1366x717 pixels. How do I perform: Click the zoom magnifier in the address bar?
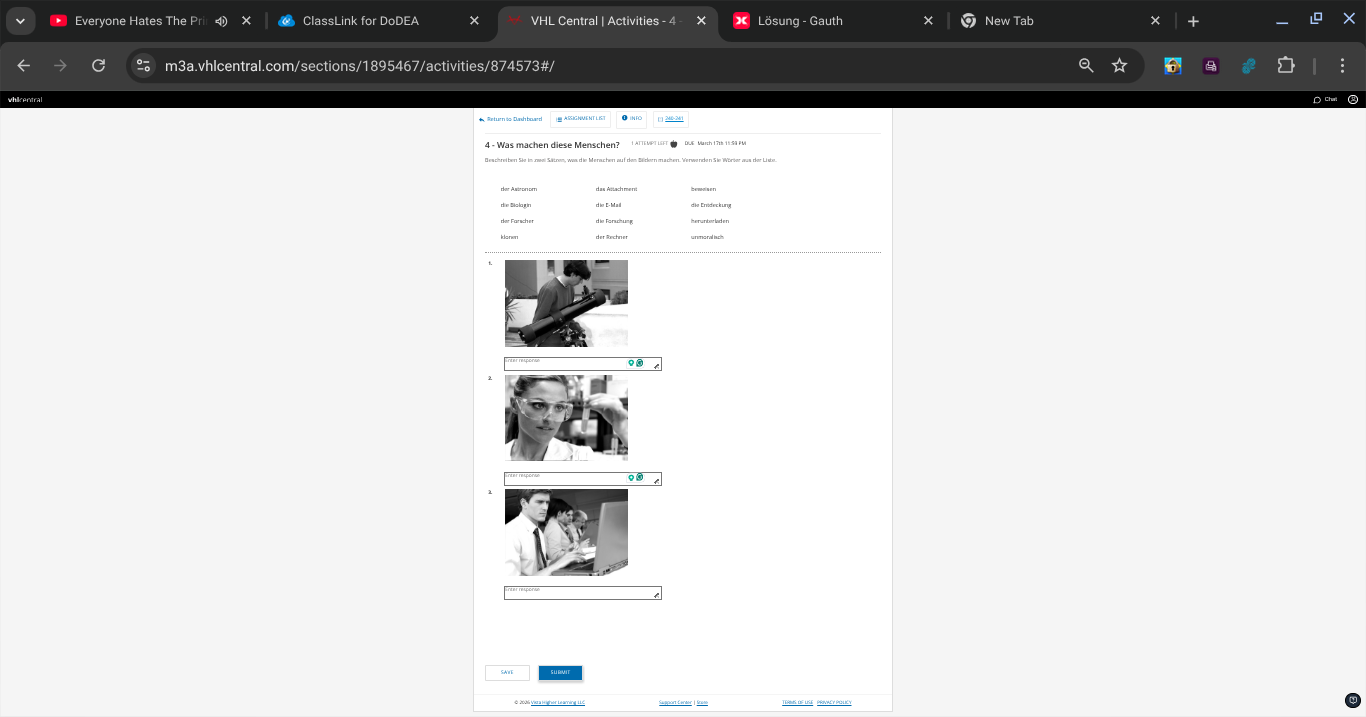(1086, 65)
